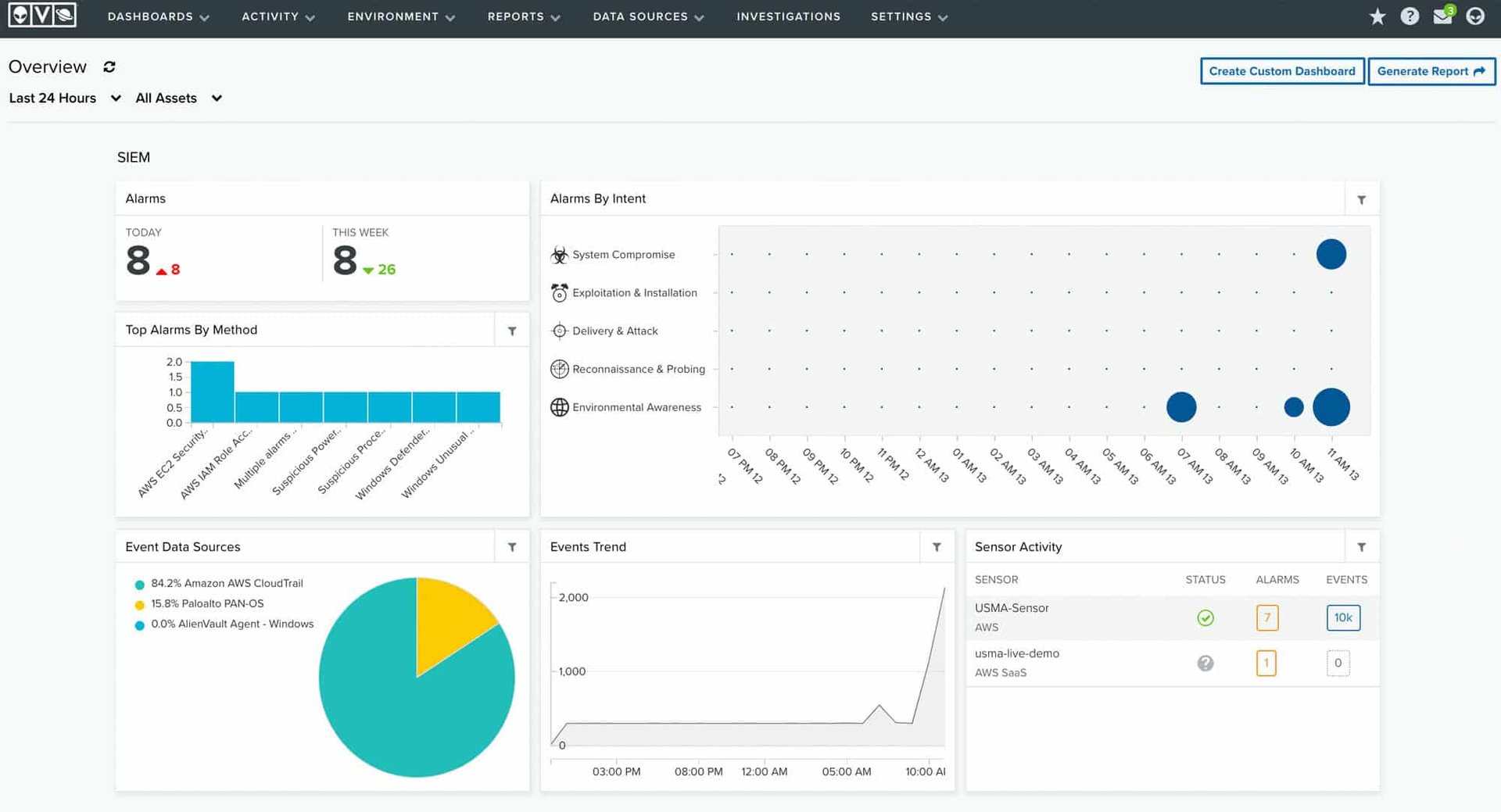Click the Environmental Awareness globe icon
This screenshot has width=1501, height=812.
pyautogui.click(x=559, y=407)
